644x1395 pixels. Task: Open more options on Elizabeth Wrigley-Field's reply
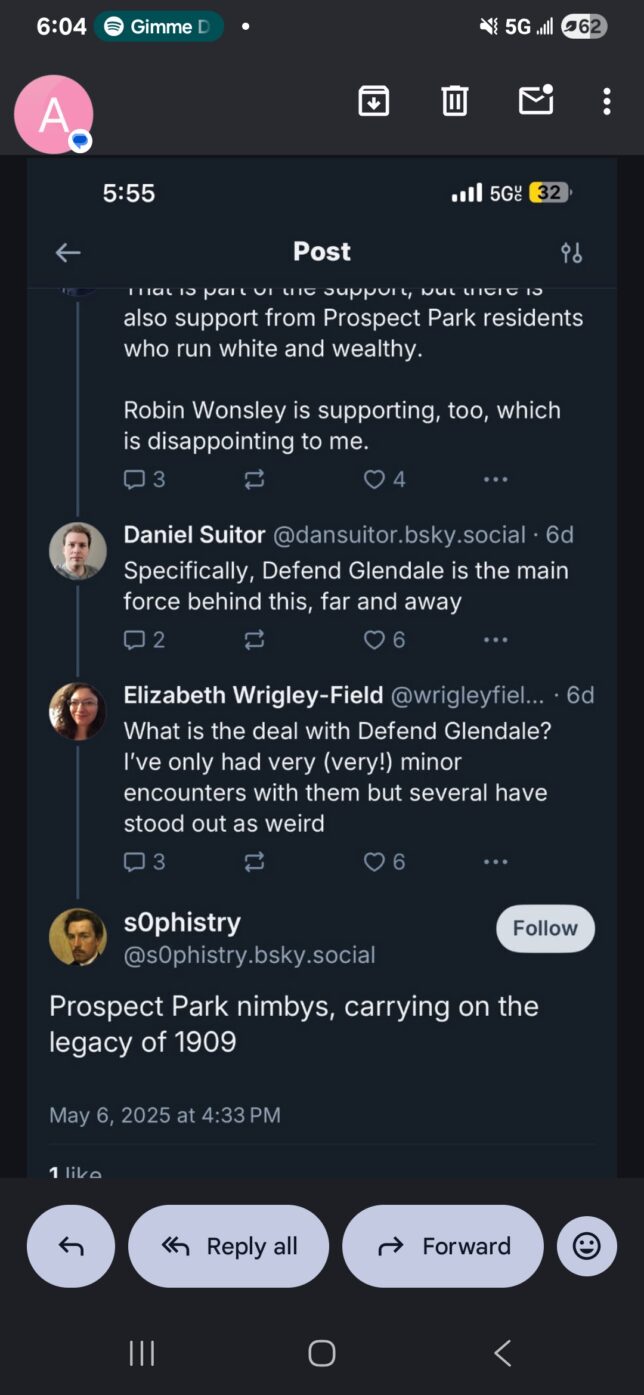pos(495,862)
